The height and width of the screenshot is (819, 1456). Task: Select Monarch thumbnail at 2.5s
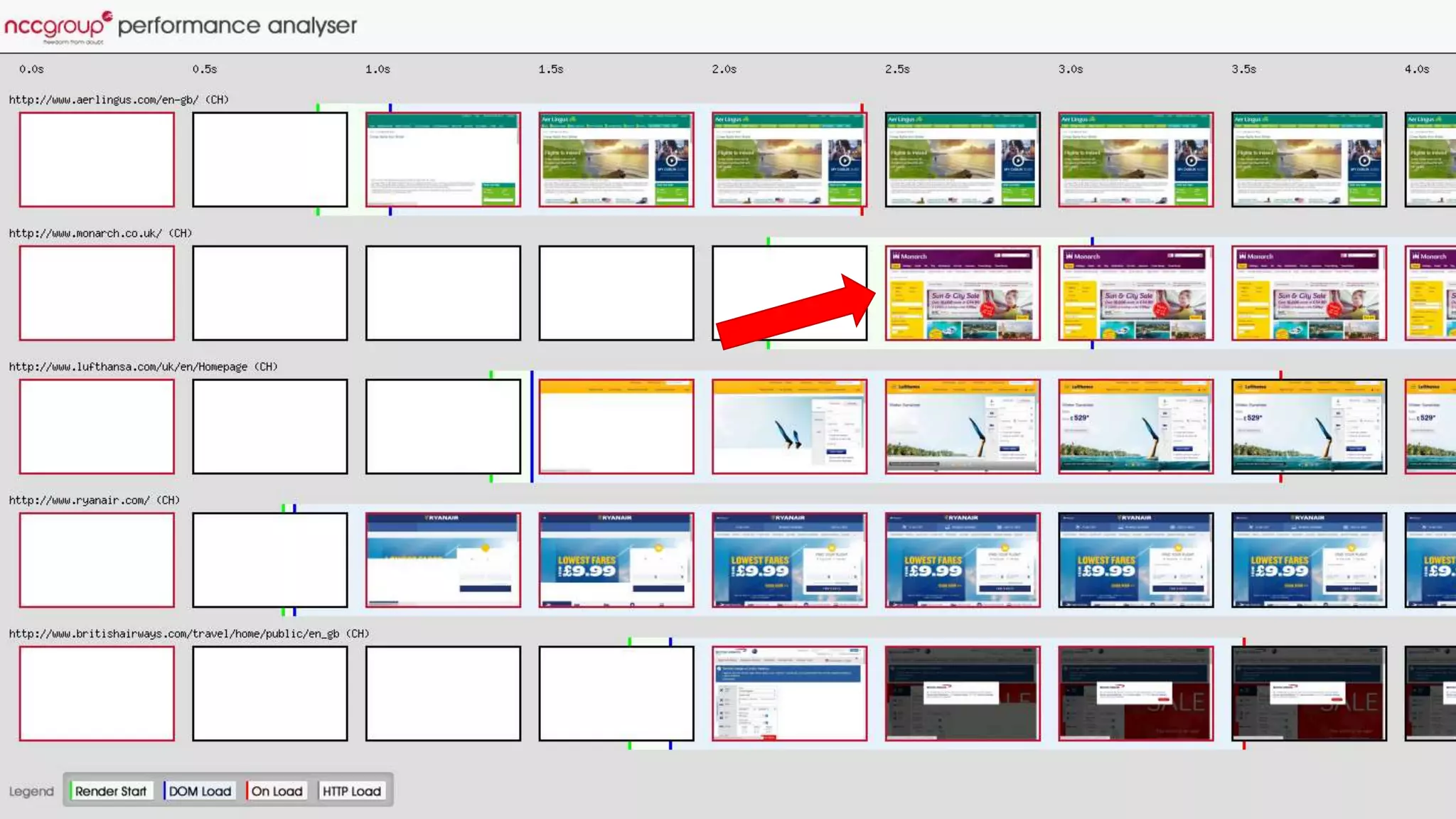(962, 293)
